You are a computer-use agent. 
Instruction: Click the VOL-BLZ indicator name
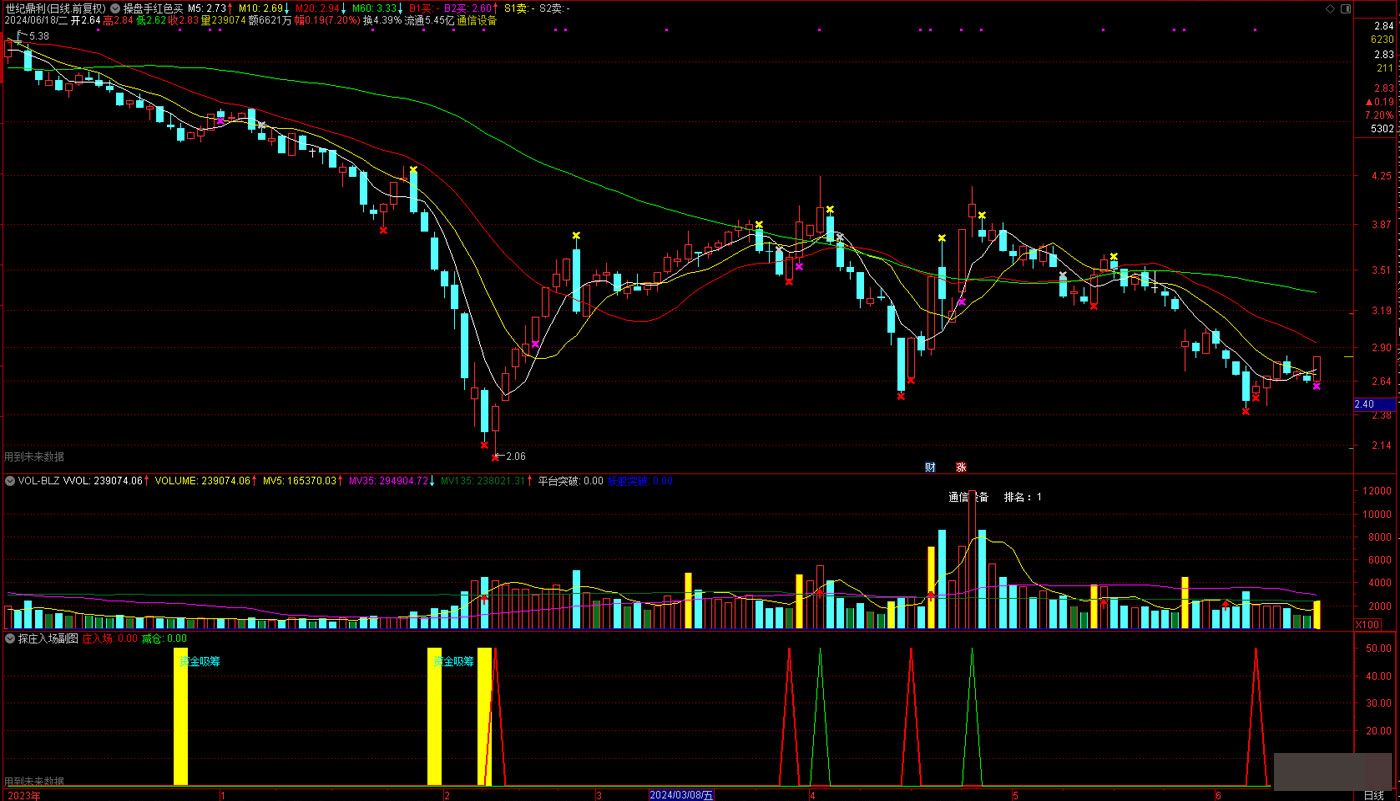coord(39,481)
